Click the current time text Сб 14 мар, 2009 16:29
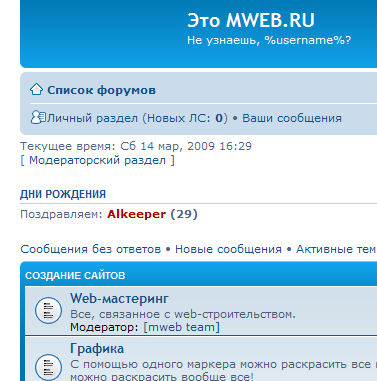Screen dimensions: 377x381 point(186,146)
